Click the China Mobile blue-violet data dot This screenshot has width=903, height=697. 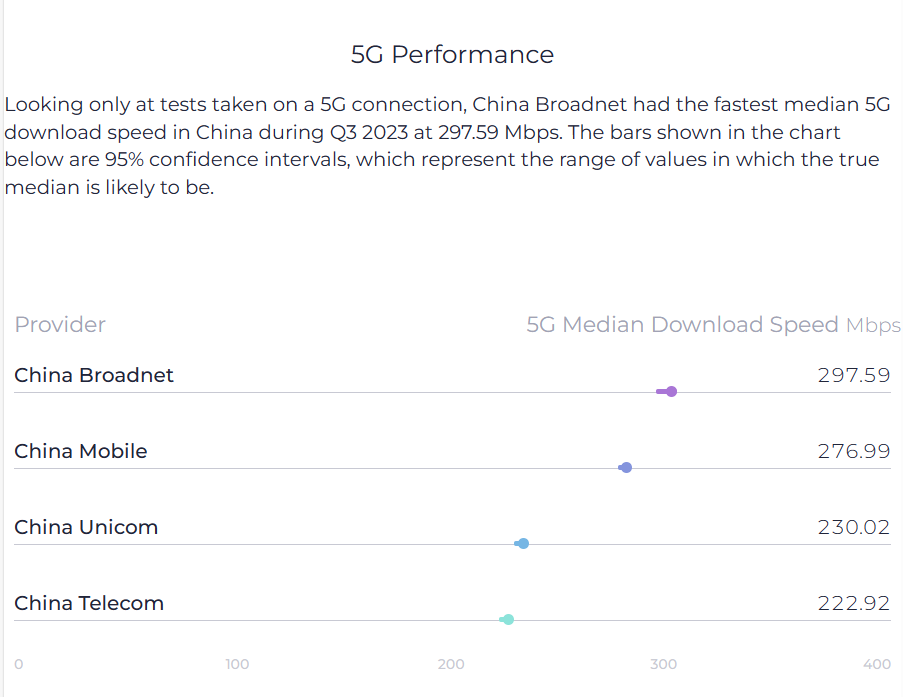coord(627,468)
